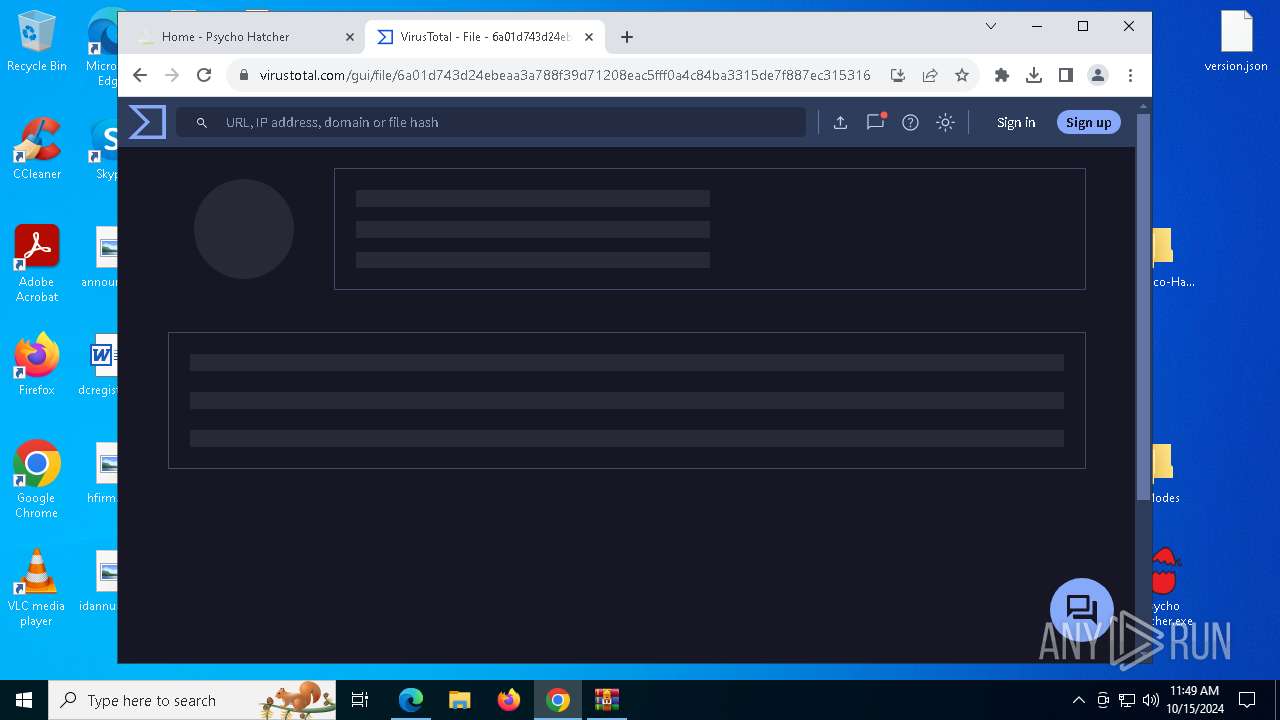Click the search magnifier icon in VirusTotal
Image resolution: width=1280 pixels, height=720 pixels.
click(x=201, y=122)
